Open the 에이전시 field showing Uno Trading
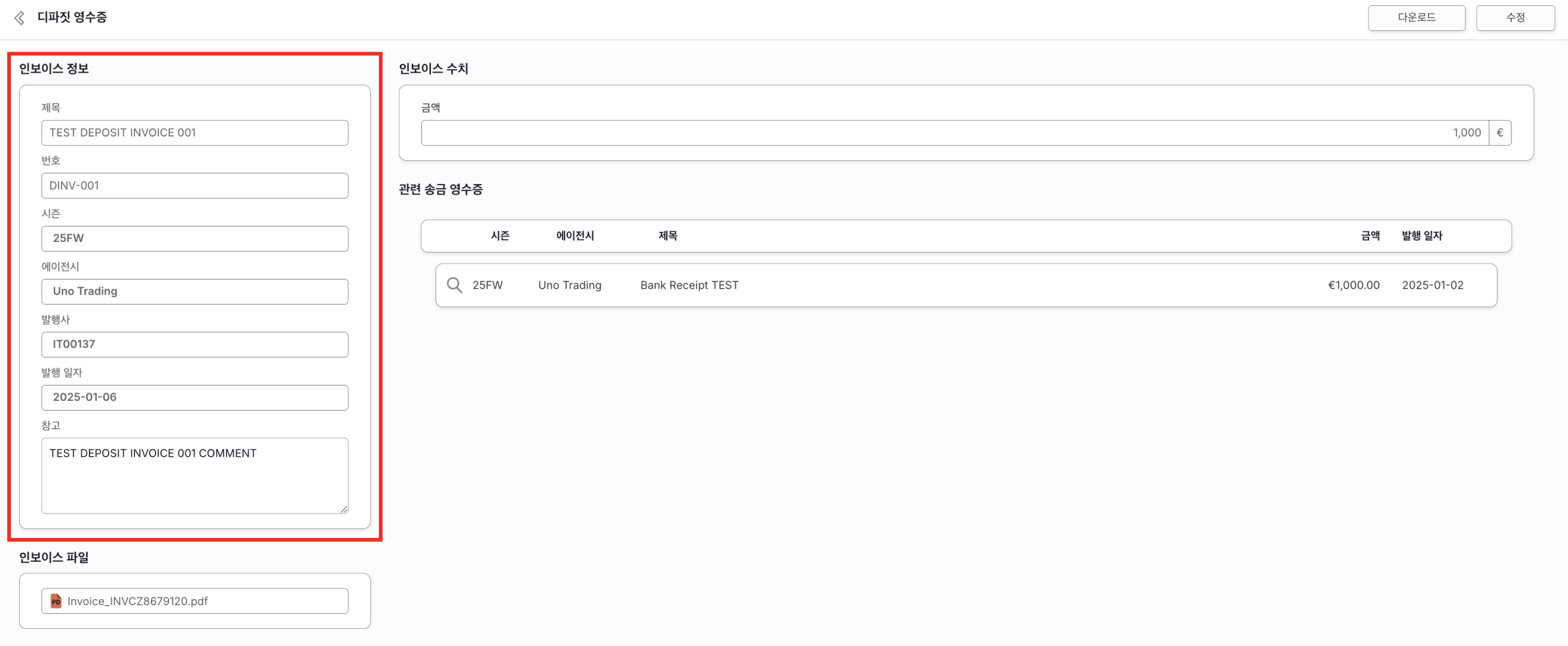This screenshot has width=1568, height=646. (194, 291)
